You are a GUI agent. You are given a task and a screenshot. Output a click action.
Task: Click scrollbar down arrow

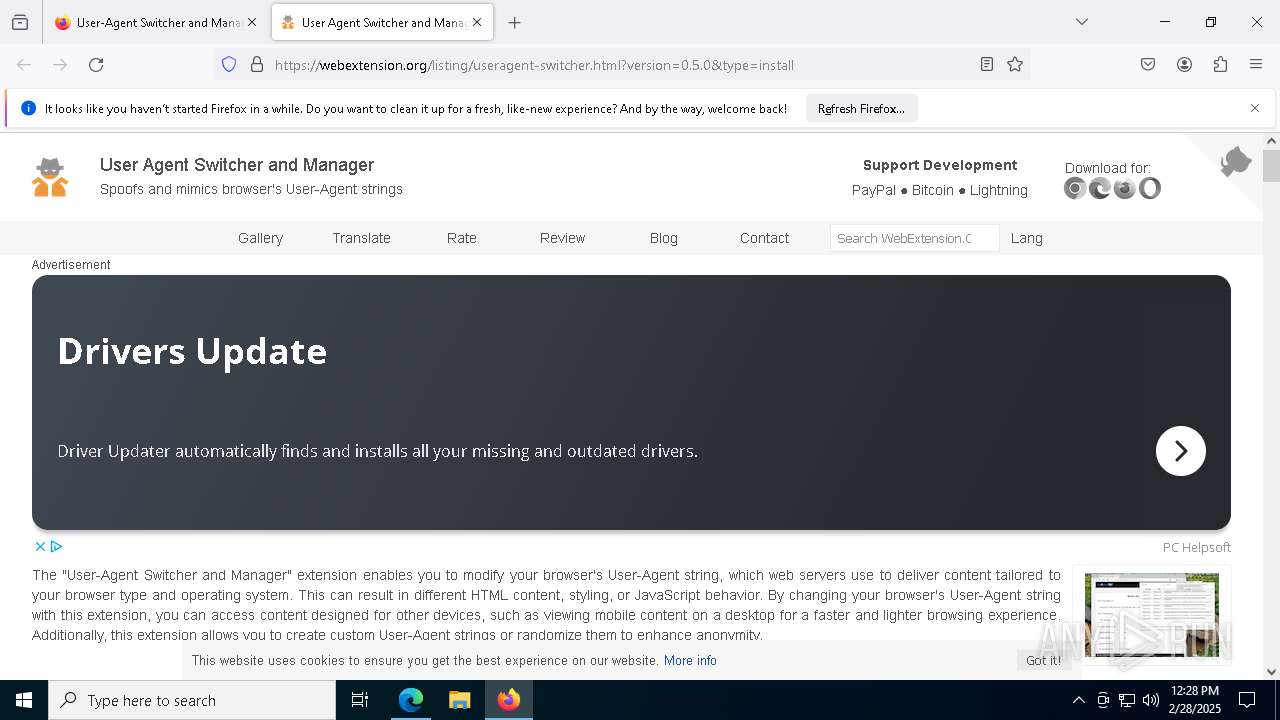(x=1271, y=672)
